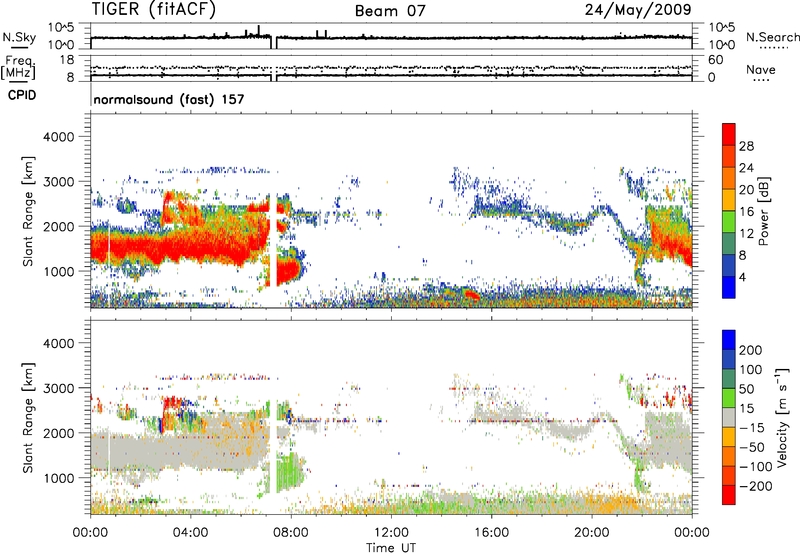Screen dimensions: 800x554
Task: Click the 20 dB power colorbar label
Action: tap(746, 190)
